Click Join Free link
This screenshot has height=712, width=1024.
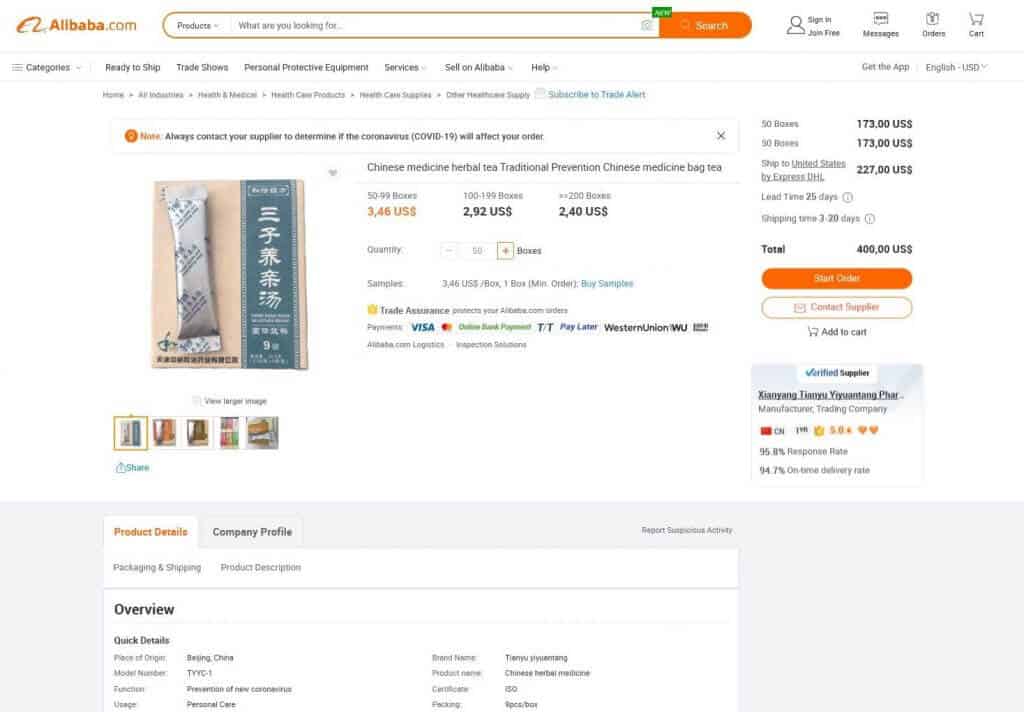click(x=824, y=33)
